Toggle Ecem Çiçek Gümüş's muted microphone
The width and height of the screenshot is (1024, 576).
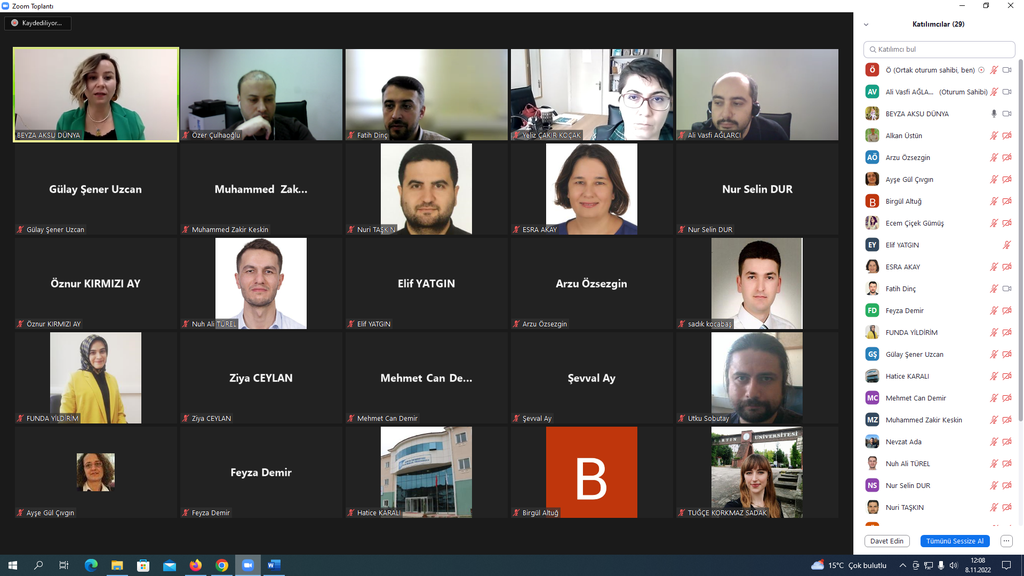point(994,223)
